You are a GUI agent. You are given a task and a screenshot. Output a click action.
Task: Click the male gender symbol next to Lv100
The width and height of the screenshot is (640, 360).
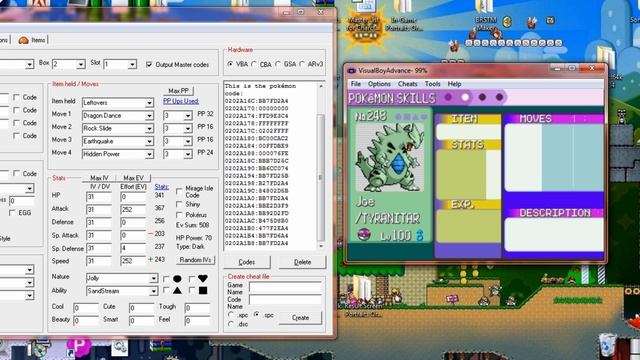[420, 235]
